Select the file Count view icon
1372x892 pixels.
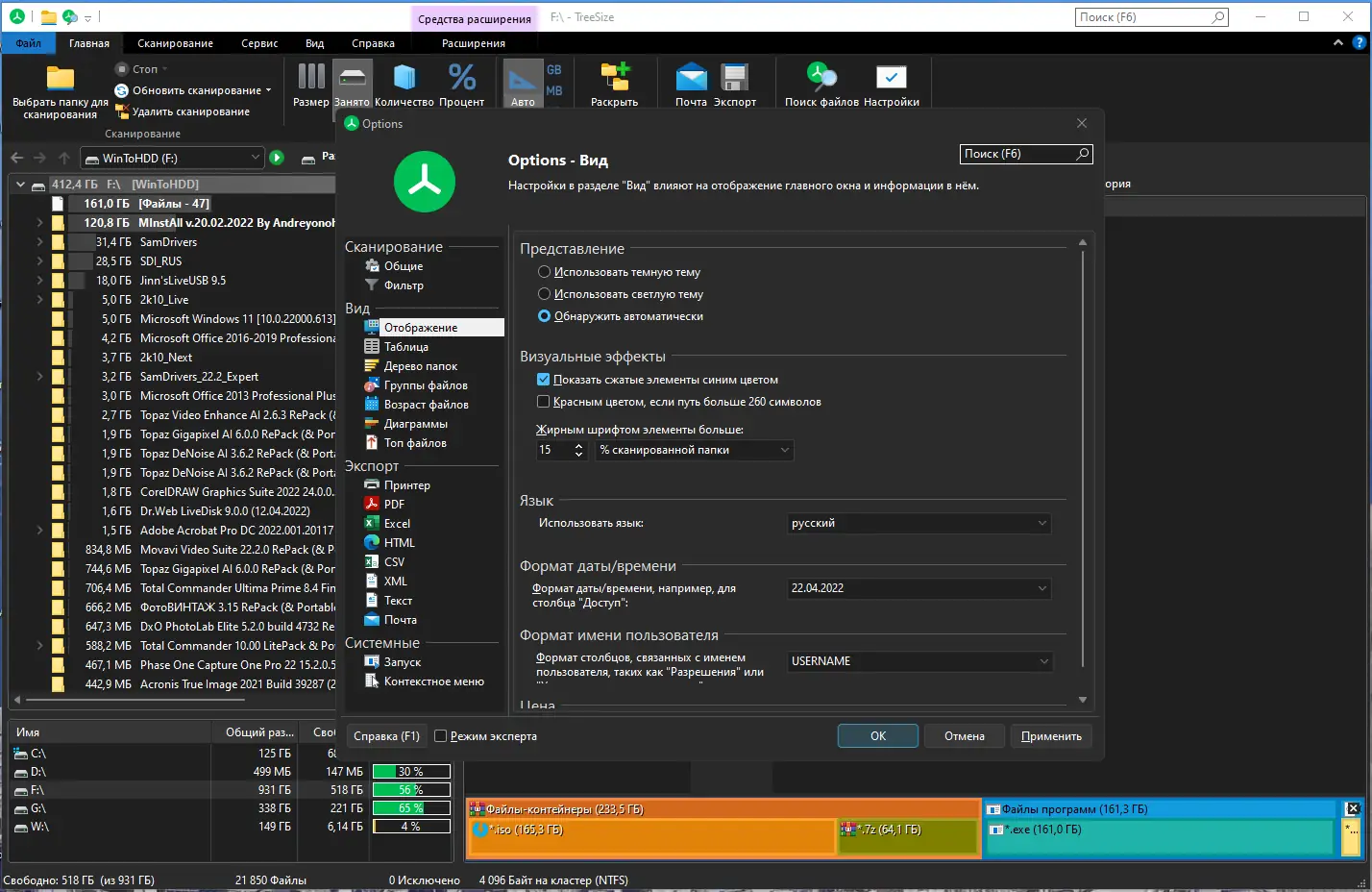coord(404,77)
